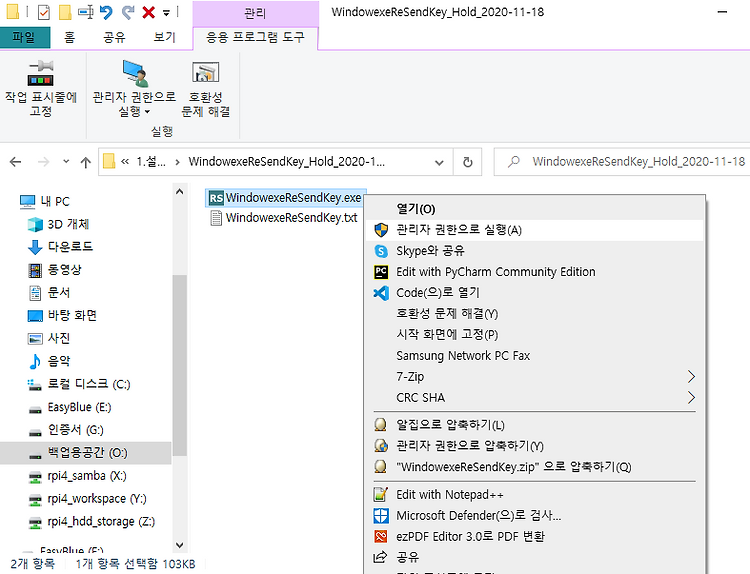
Task: Open 인증서 (G:) drive
Action: pos(66,430)
